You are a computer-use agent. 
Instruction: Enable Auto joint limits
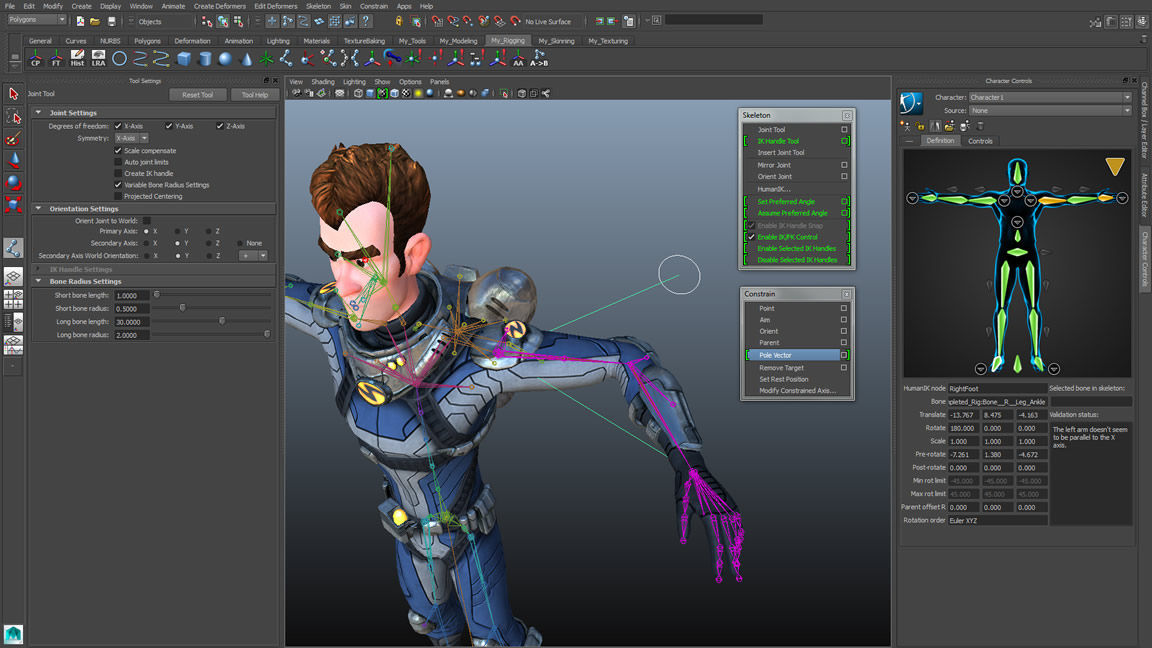click(118, 162)
